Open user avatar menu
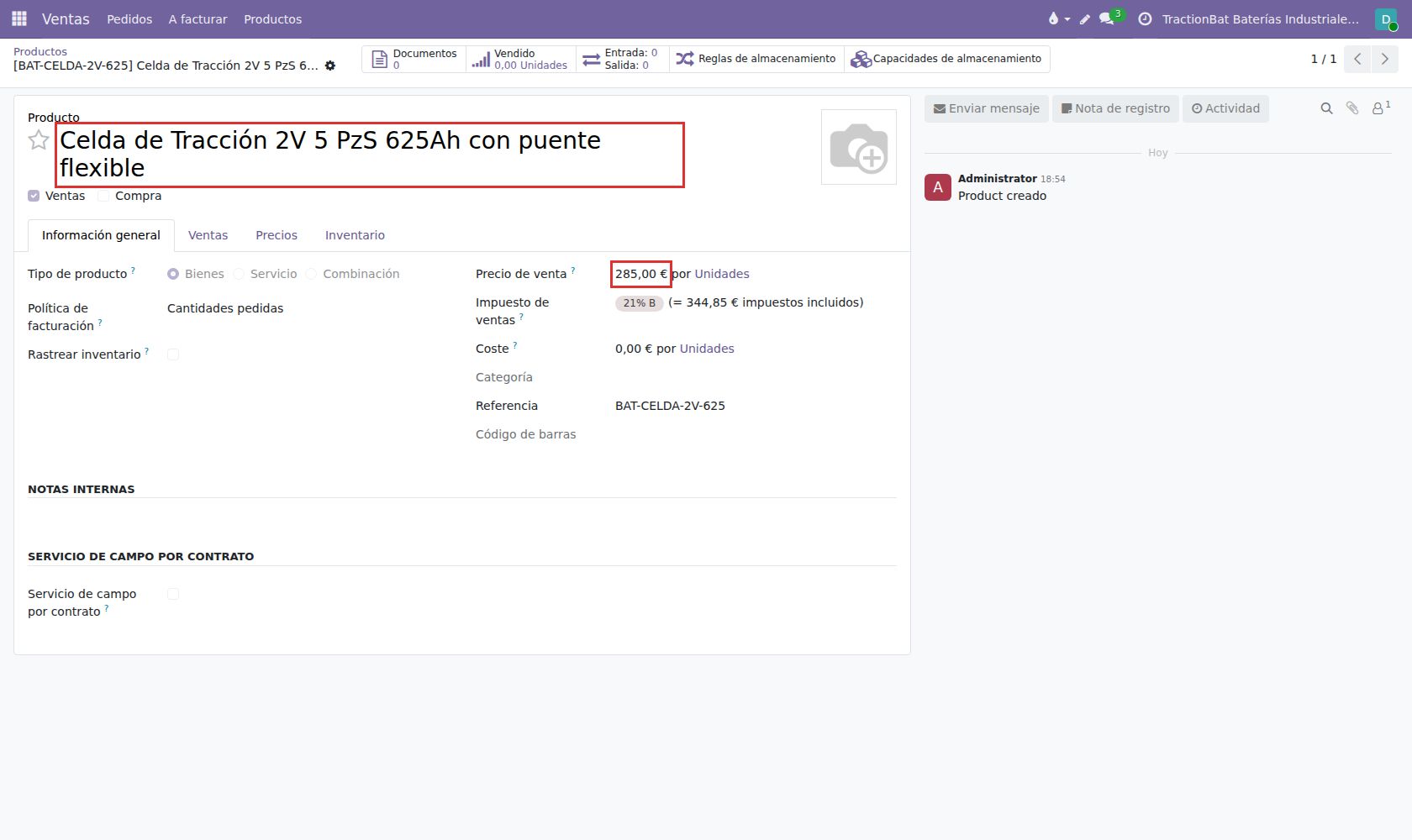Screen dimensions: 1412x840 (1386, 18)
